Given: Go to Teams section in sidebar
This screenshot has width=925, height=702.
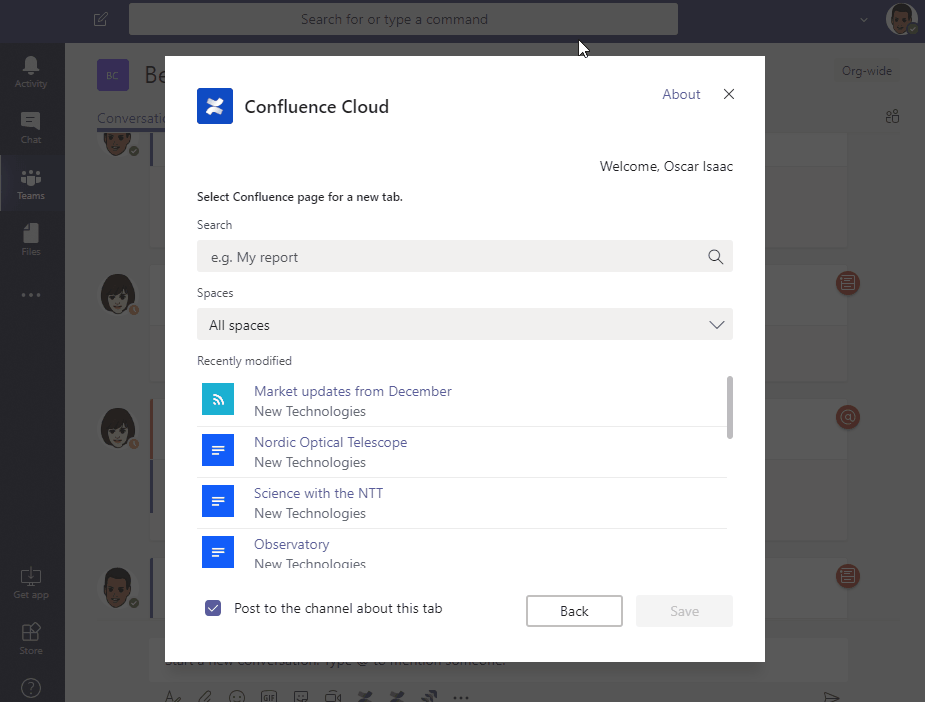Looking at the screenshot, I should click(31, 184).
